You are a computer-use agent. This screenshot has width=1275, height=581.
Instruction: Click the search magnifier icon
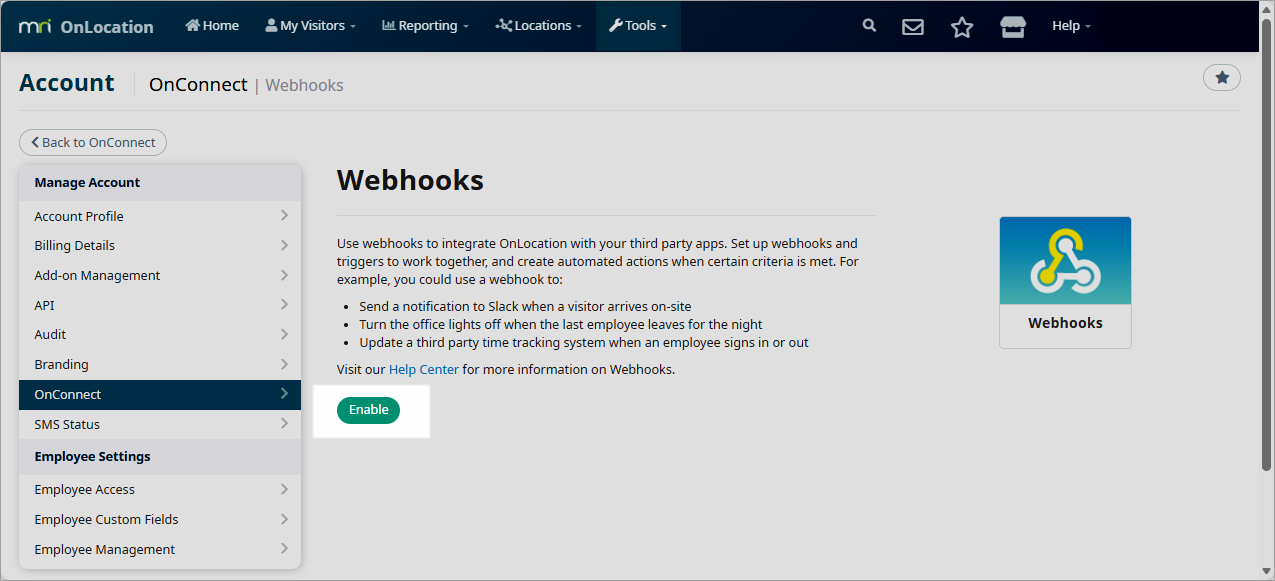[869, 26]
